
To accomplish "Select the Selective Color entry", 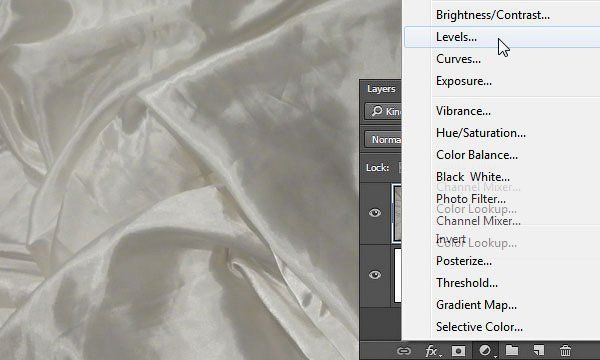I will click(x=479, y=327).
